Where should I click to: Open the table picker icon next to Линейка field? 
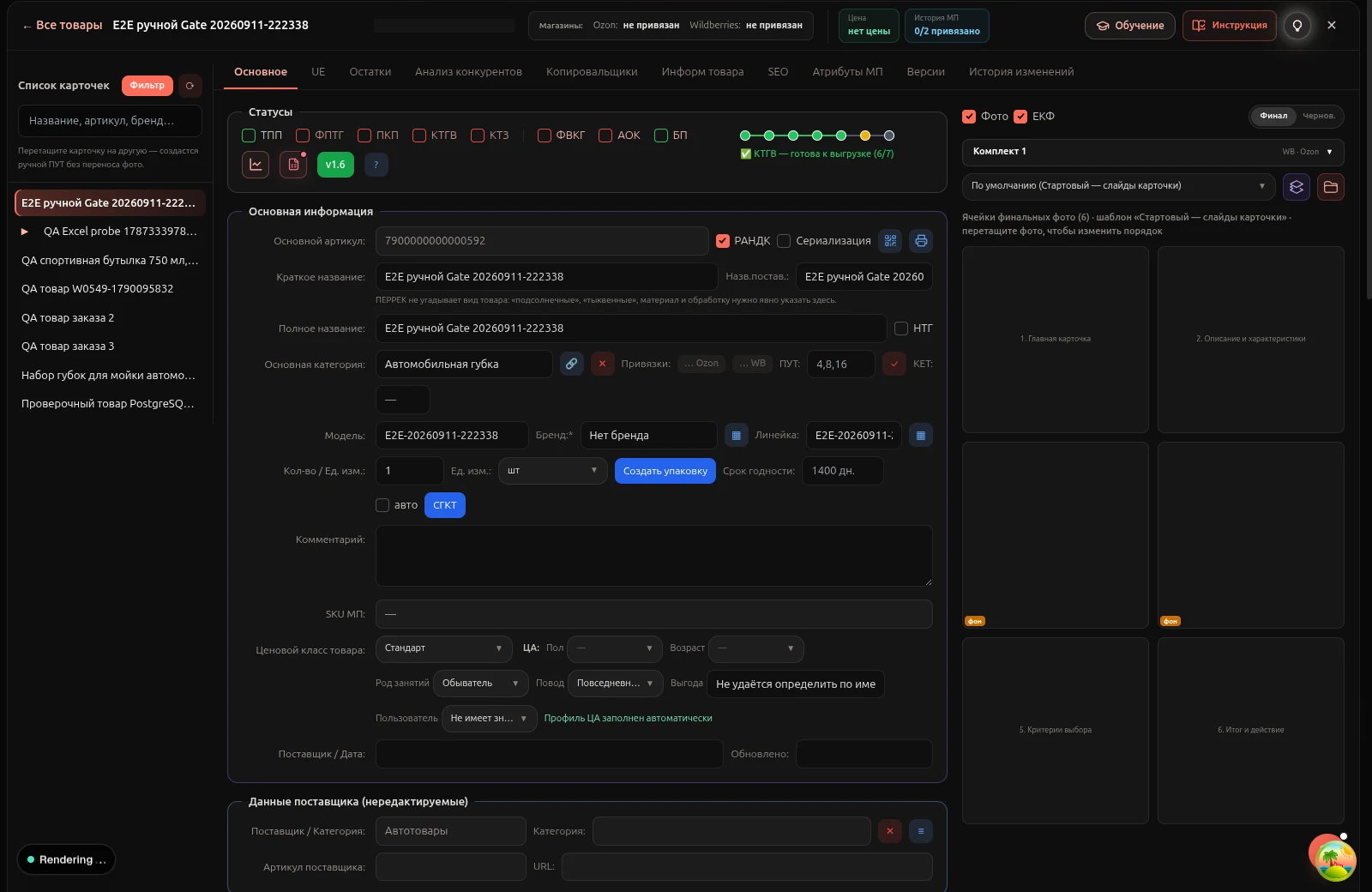[921, 436]
